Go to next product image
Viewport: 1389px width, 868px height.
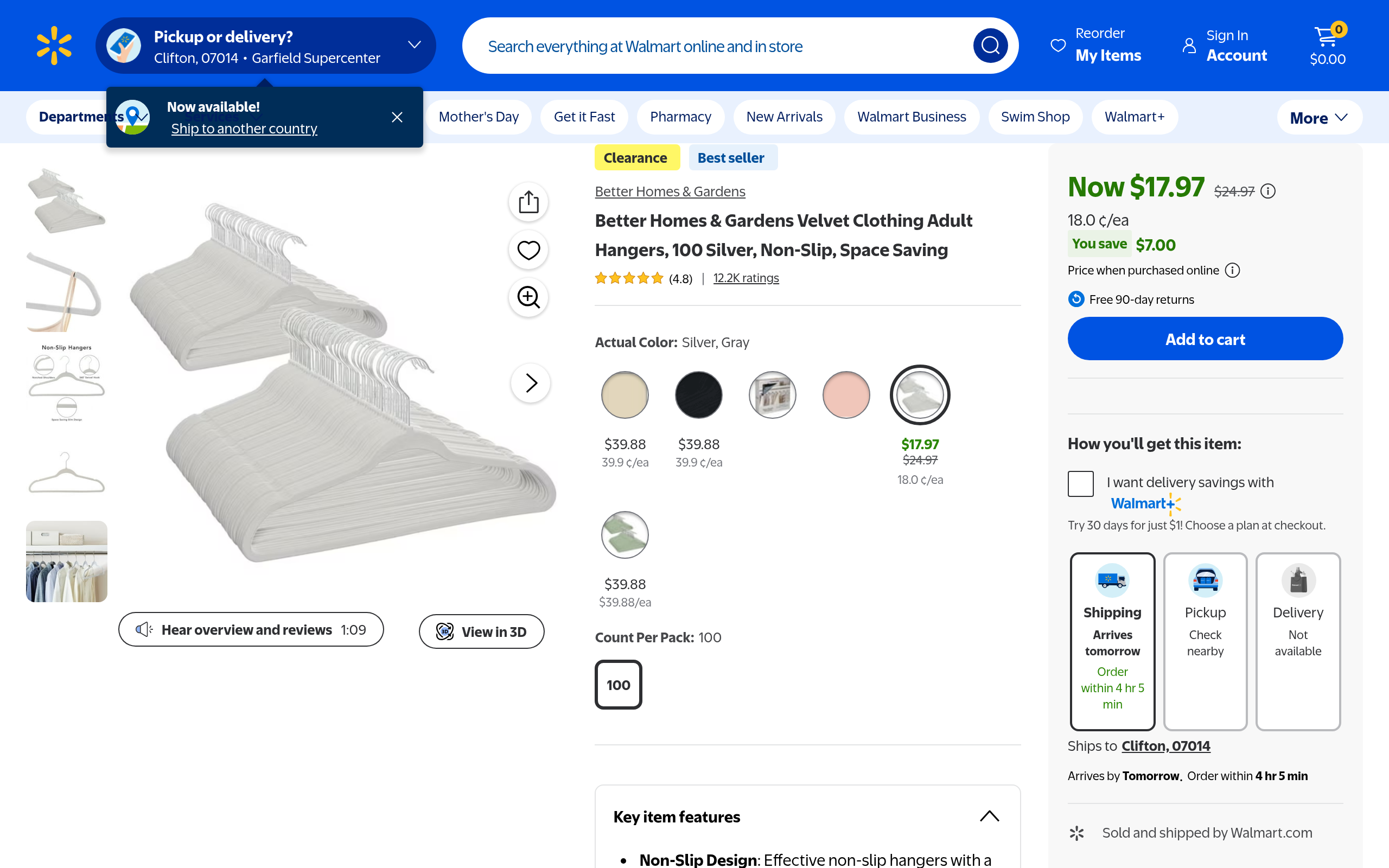click(x=531, y=383)
